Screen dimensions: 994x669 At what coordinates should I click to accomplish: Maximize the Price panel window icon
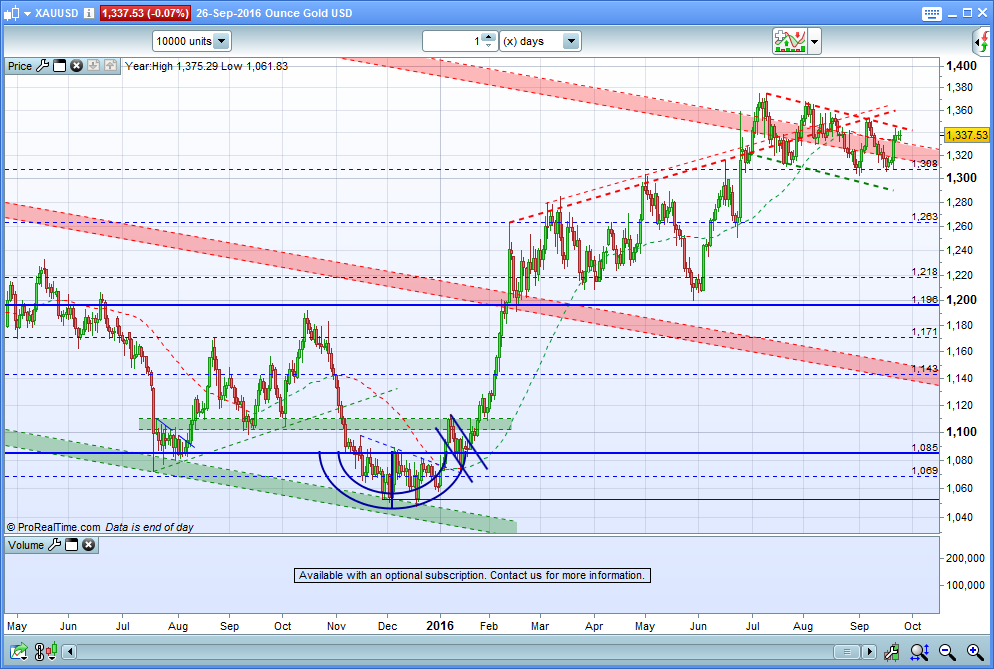pos(60,65)
